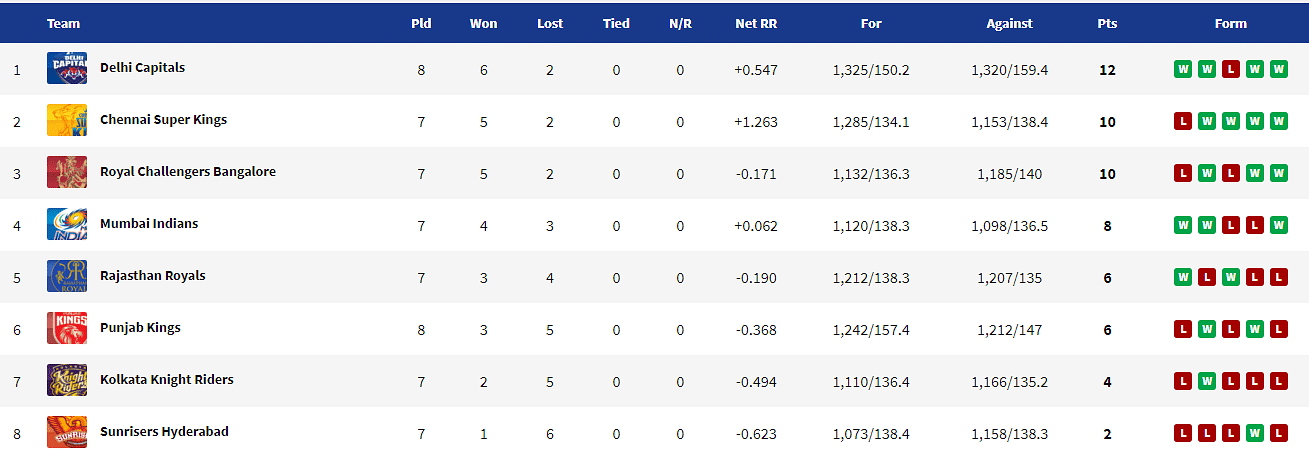Viewport: 1309px width, 465px height.
Task: Open the Royal Challengers Bangalore logo
Action: [67, 172]
